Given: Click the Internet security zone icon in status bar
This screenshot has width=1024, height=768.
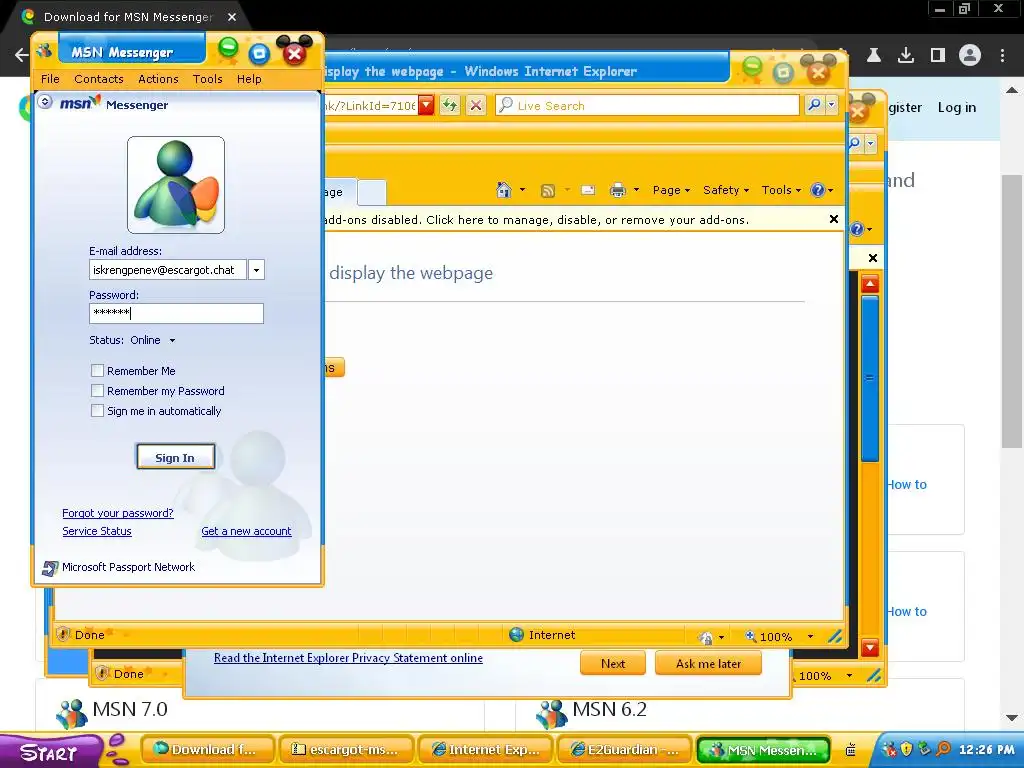Looking at the screenshot, I should tap(516, 635).
